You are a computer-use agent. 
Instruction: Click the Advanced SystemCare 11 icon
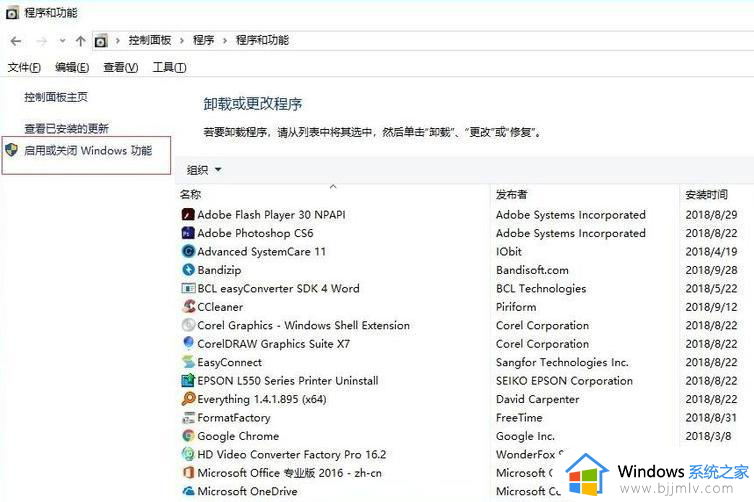(x=188, y=251)
